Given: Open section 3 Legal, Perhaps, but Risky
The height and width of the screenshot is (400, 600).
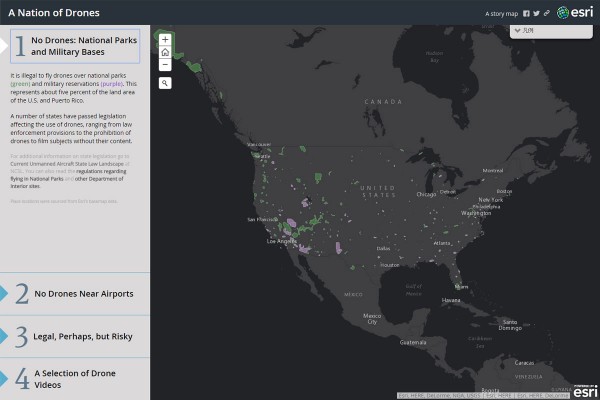Looking at the screenshot, I should pyautogui.click(x=75, y=337).
